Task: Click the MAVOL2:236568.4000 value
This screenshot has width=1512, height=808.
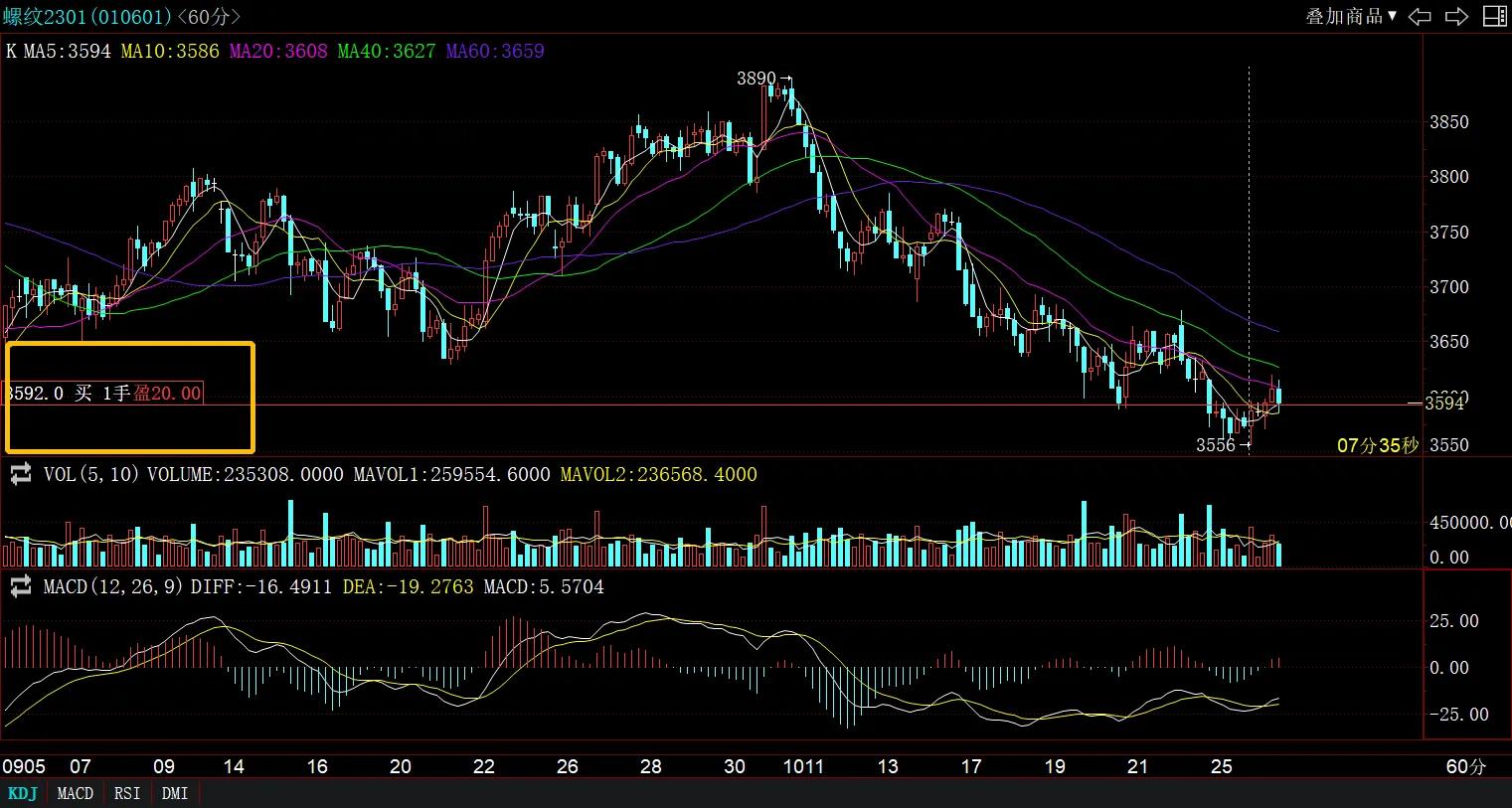Action: pos(658,475)
